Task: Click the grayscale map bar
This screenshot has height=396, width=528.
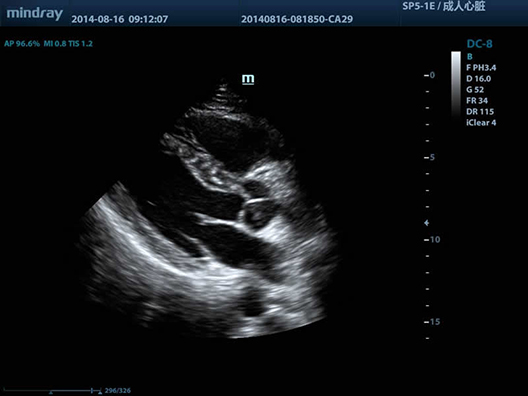Action: tap(456, 84)
